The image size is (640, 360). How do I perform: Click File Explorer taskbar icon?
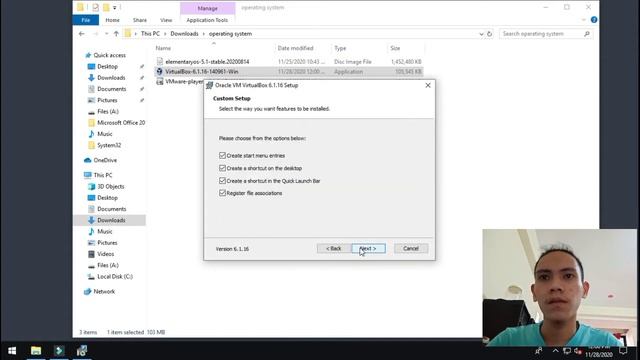point(36,351)
